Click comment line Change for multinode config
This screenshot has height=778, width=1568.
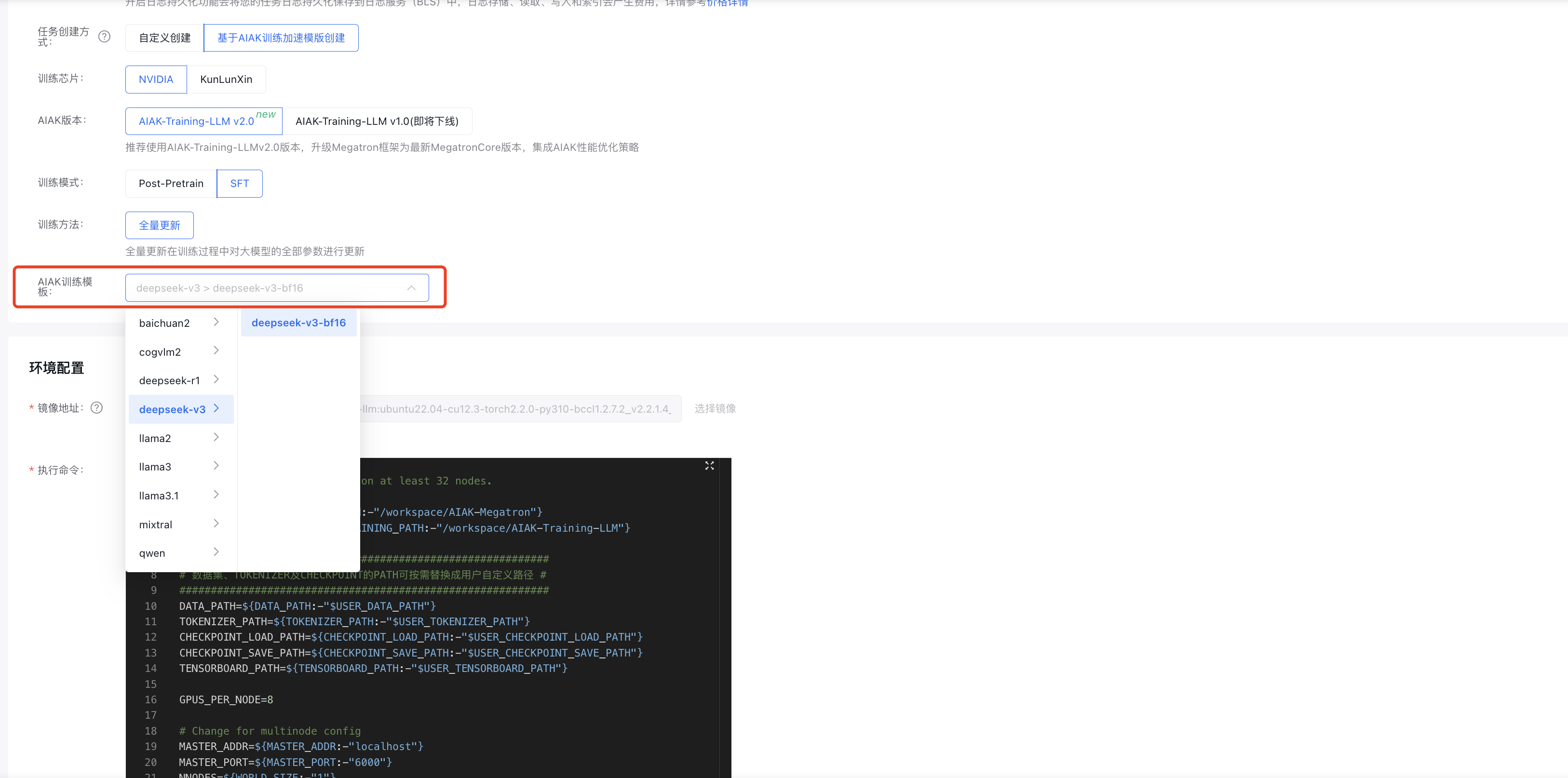(270, 731)
